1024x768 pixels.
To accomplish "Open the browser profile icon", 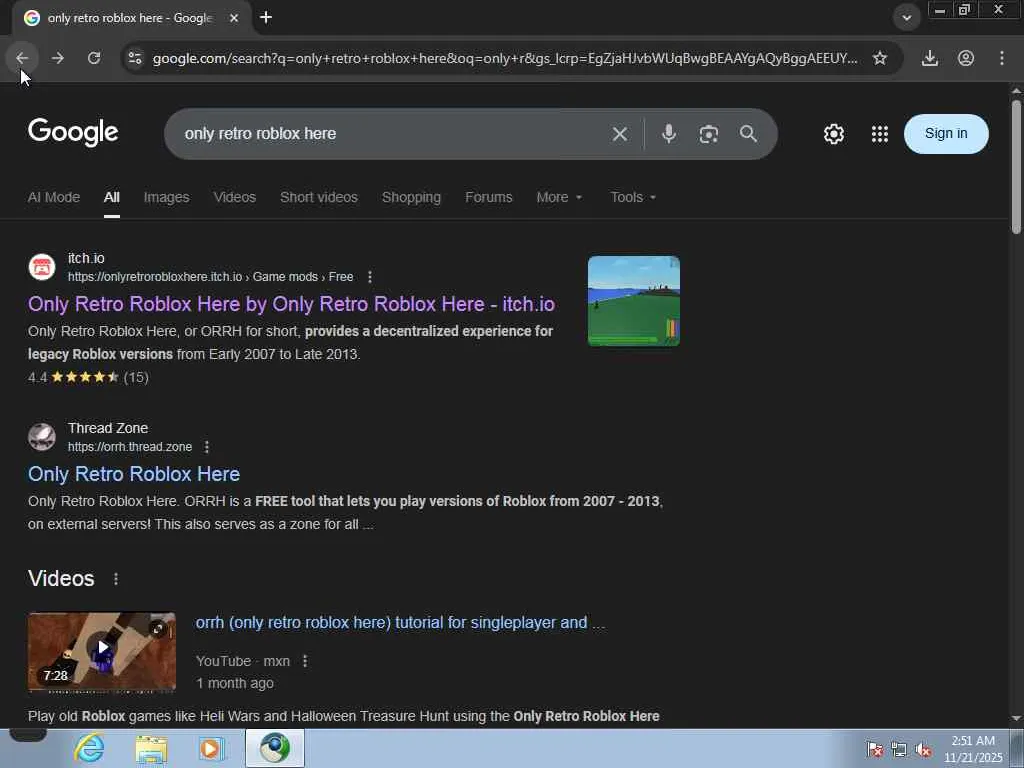I will [x=966, y=58].
